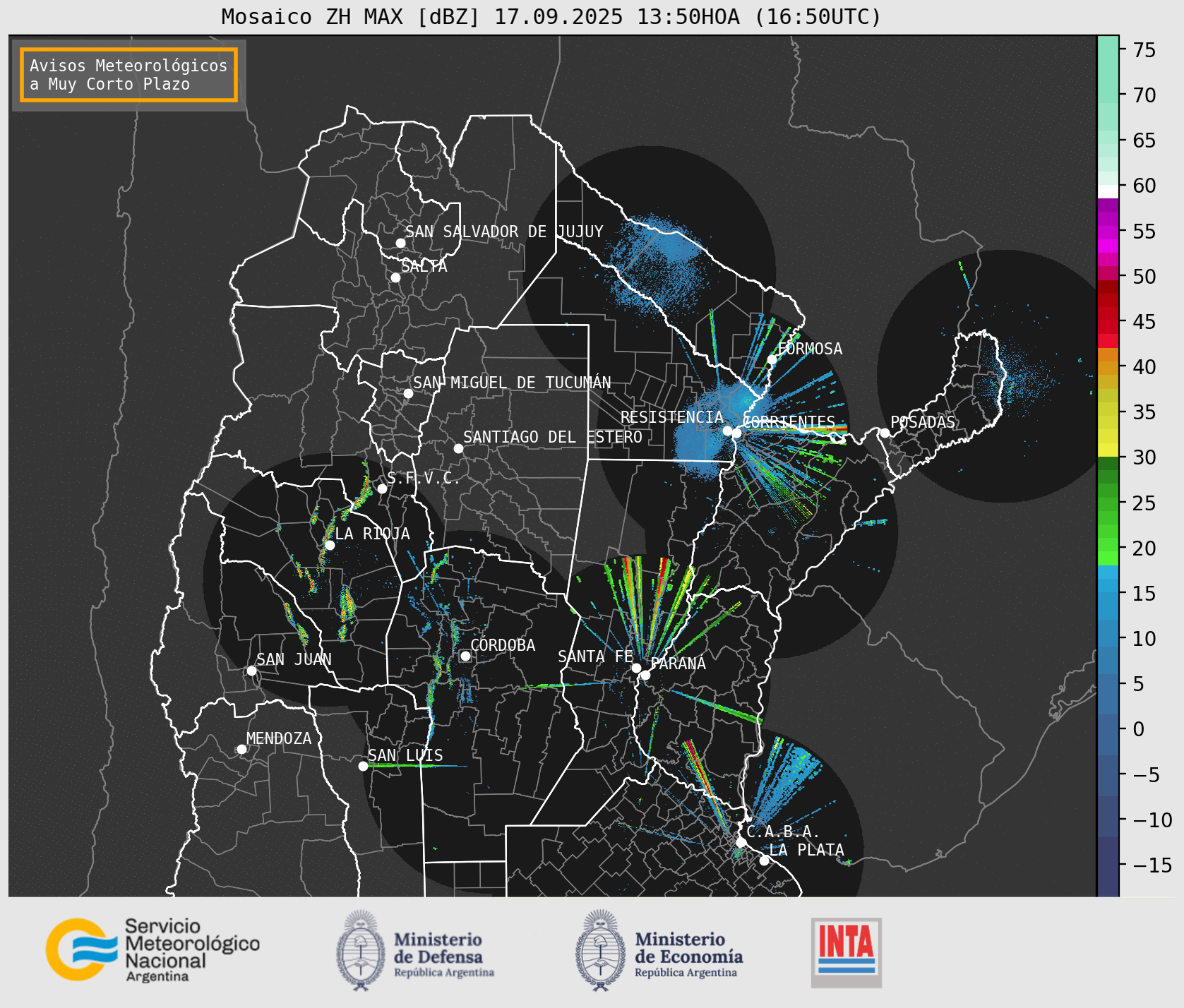Click the legend value 0 label

coord(1139,729)
